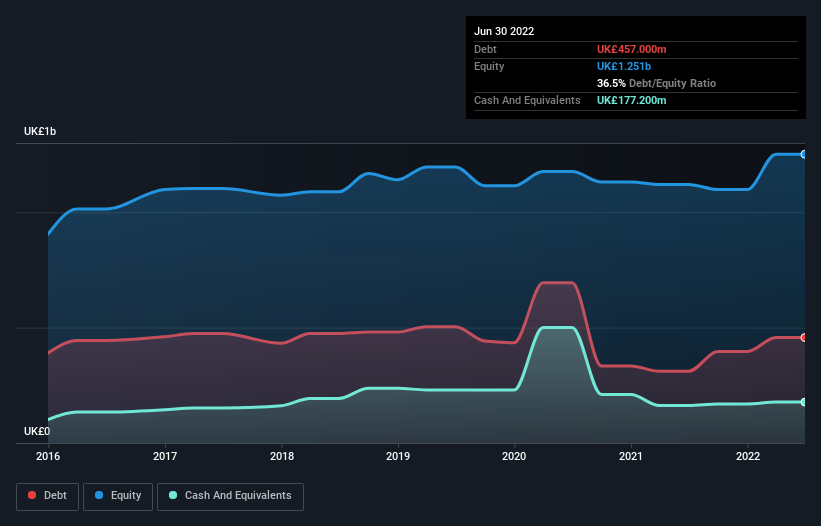This screenshot has height=526, width=821.
Task: Toggle the Equity series legend button
Action: (x=118, y=496)
